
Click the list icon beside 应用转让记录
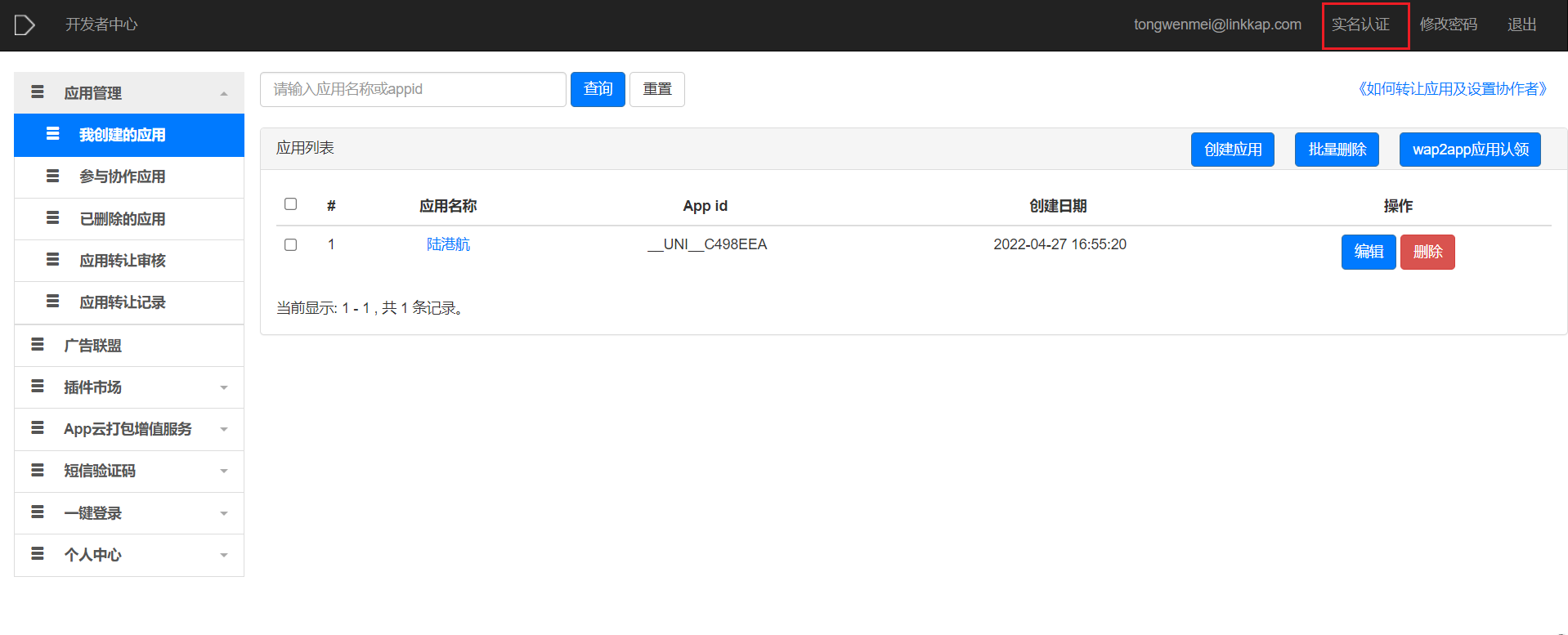pyautogui.click(x=53, y=302)
